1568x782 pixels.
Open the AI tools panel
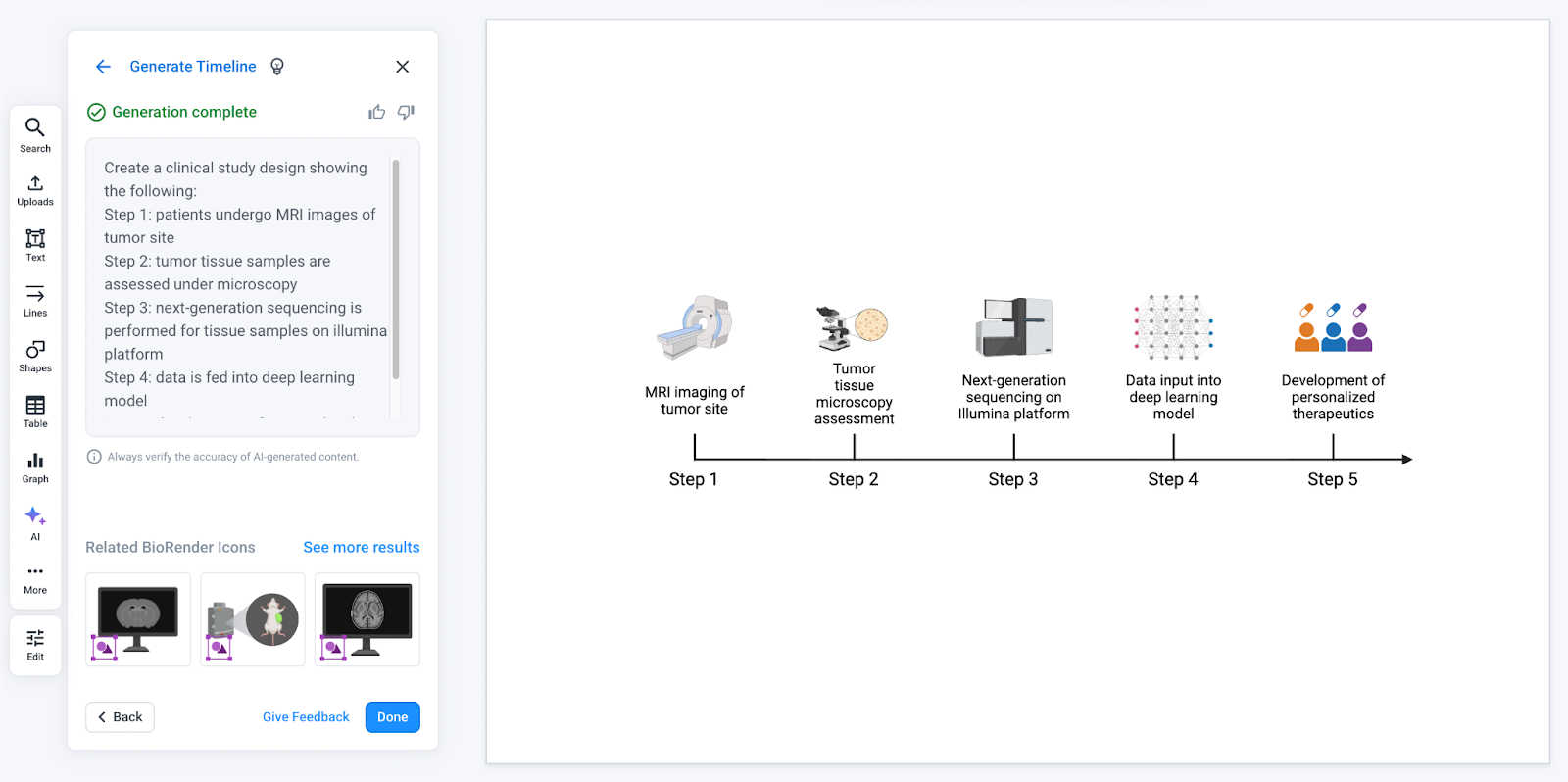34,521
